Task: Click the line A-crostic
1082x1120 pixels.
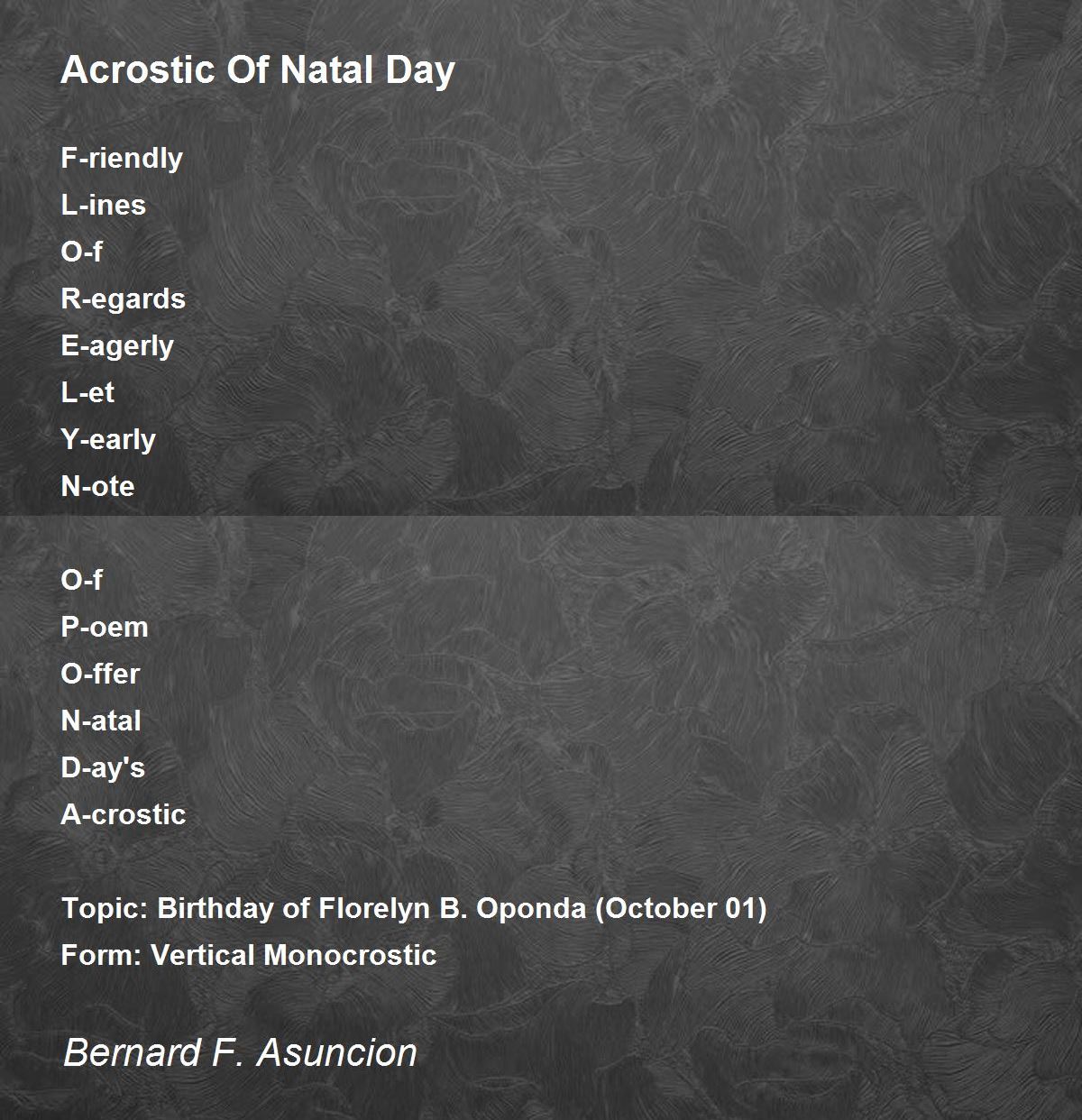Action: pos(124,814)
